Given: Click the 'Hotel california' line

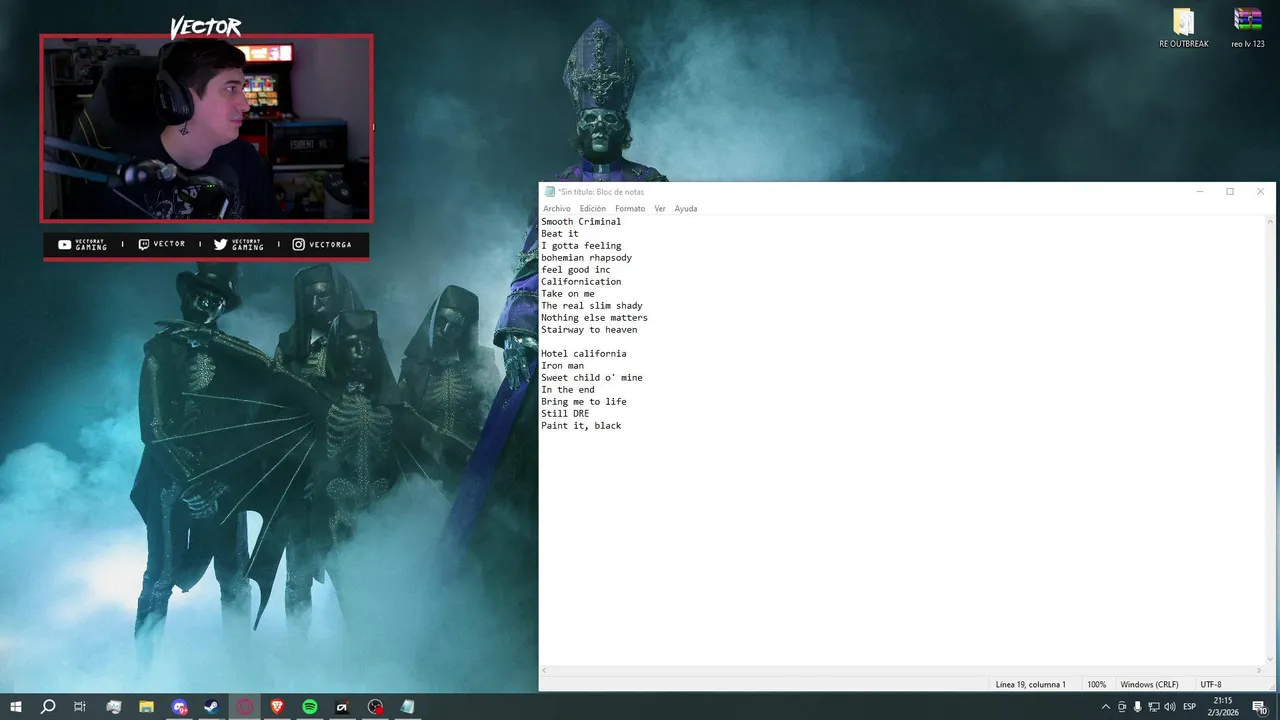Looking at the screenshot, I should point(584,354).
